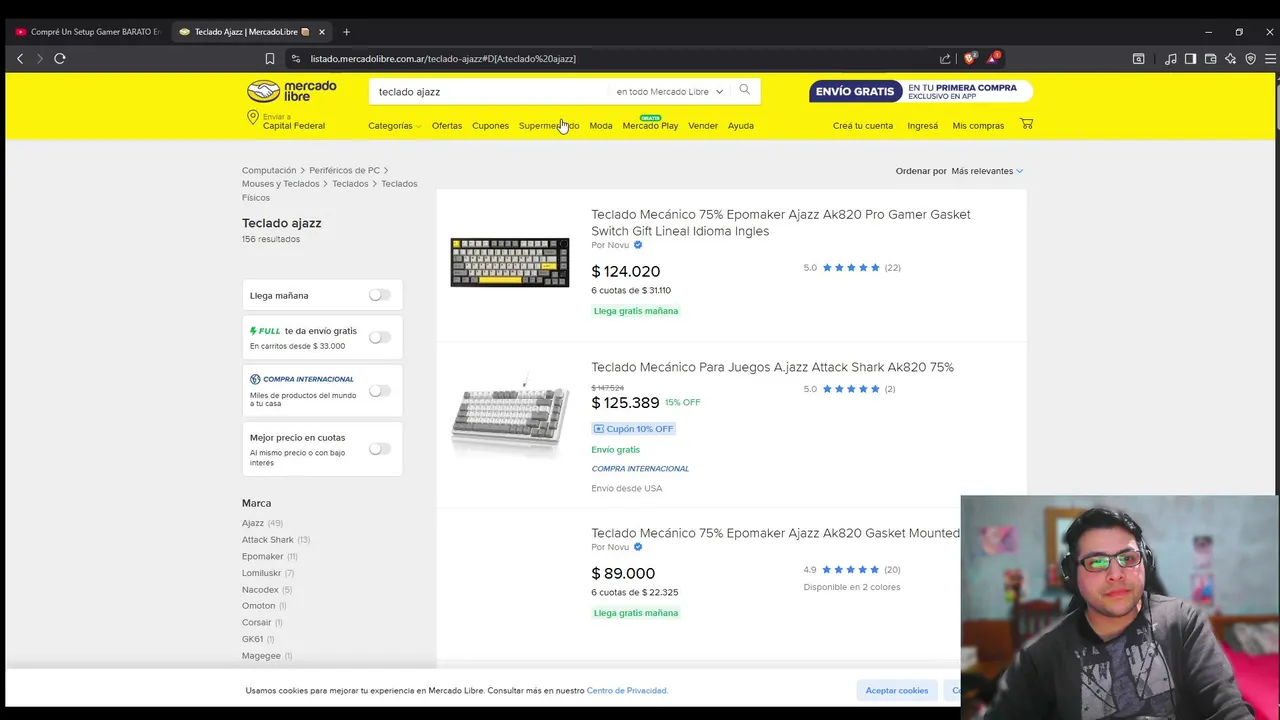Filter by Corsair brand
Viewport: 1280px width, 720px height.
(257, 622)
